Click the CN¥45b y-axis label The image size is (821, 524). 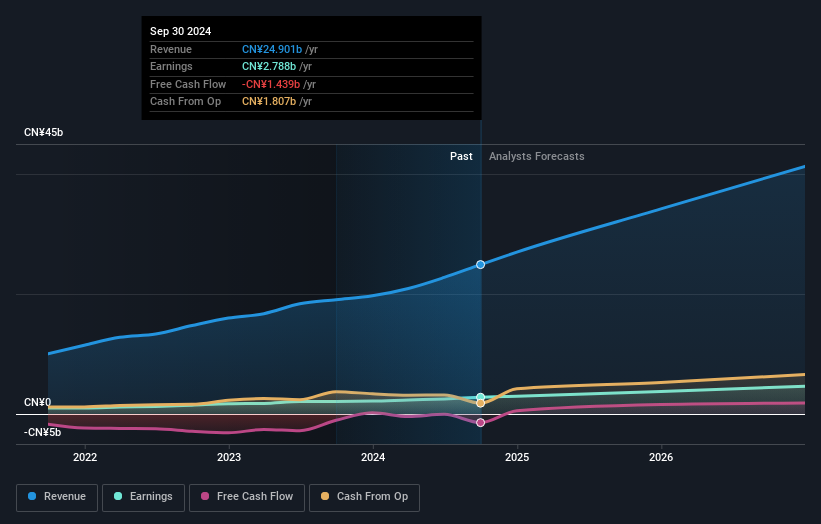tap(43, 132)
